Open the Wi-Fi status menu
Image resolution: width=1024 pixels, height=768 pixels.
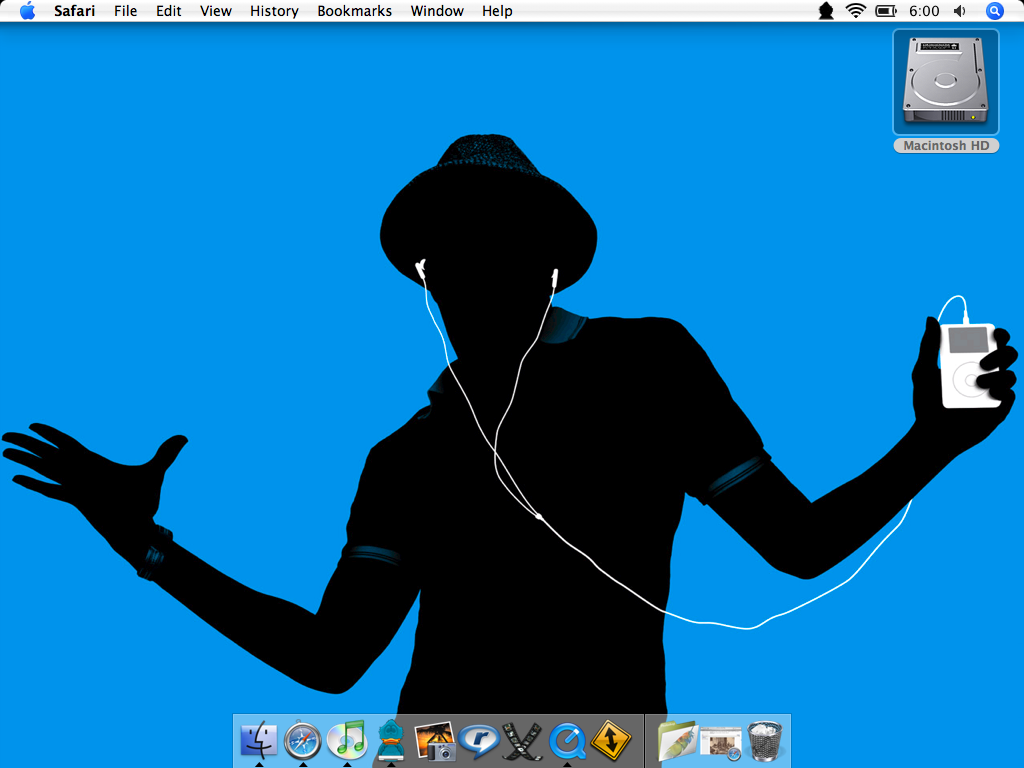(x=855, y=11)
